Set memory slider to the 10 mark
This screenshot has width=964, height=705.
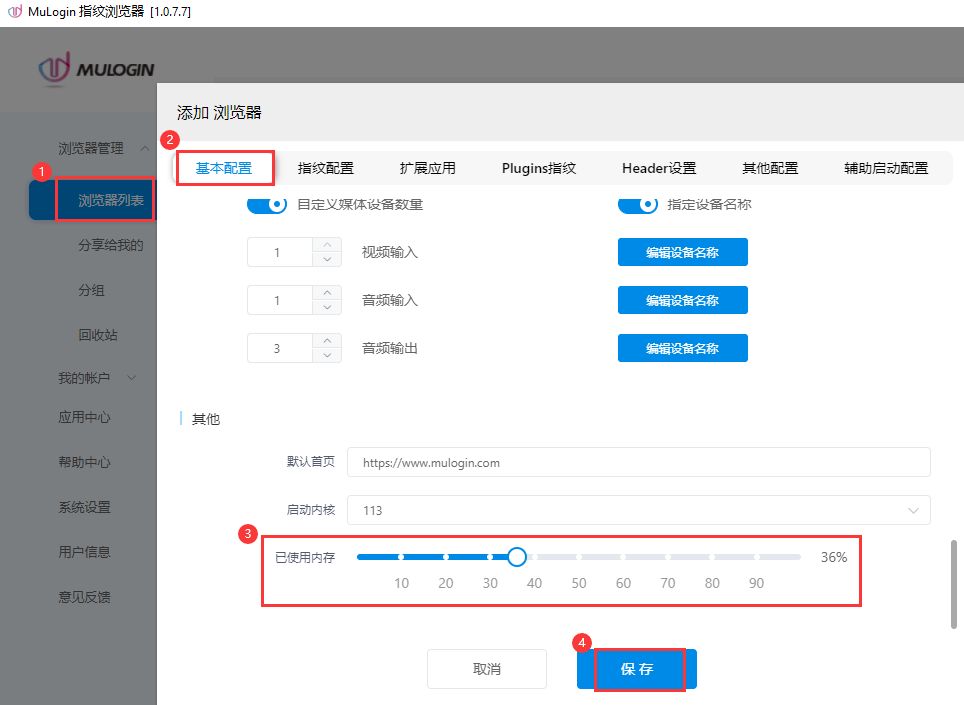coord(401,557)
